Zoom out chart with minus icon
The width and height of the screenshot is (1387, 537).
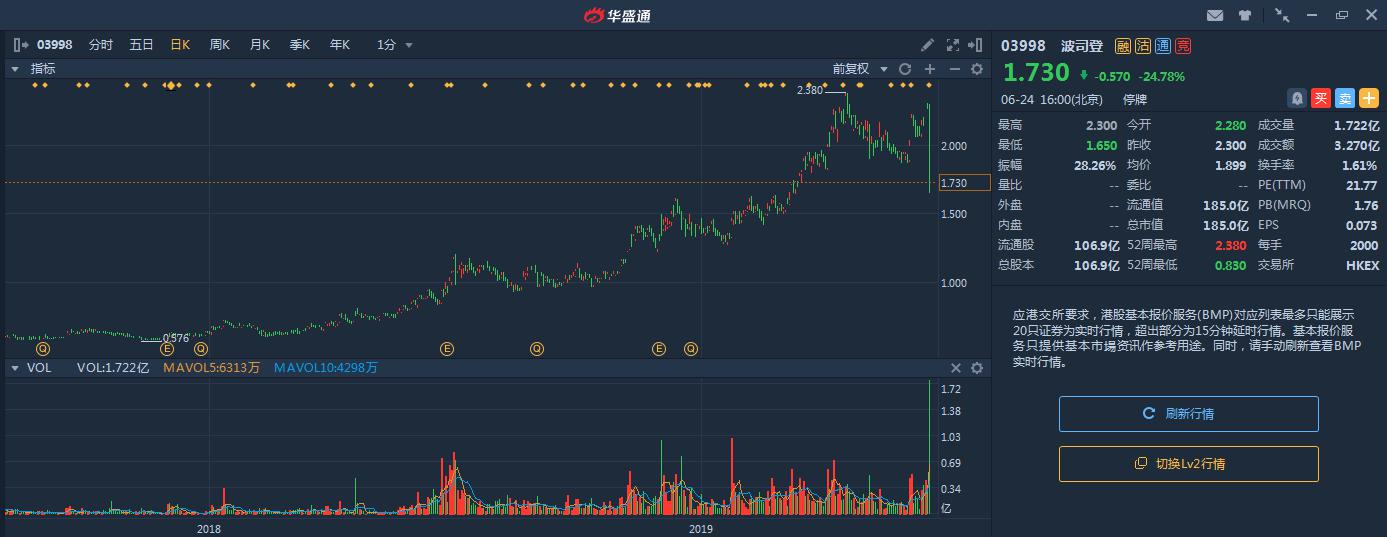[x=954, y=69]
